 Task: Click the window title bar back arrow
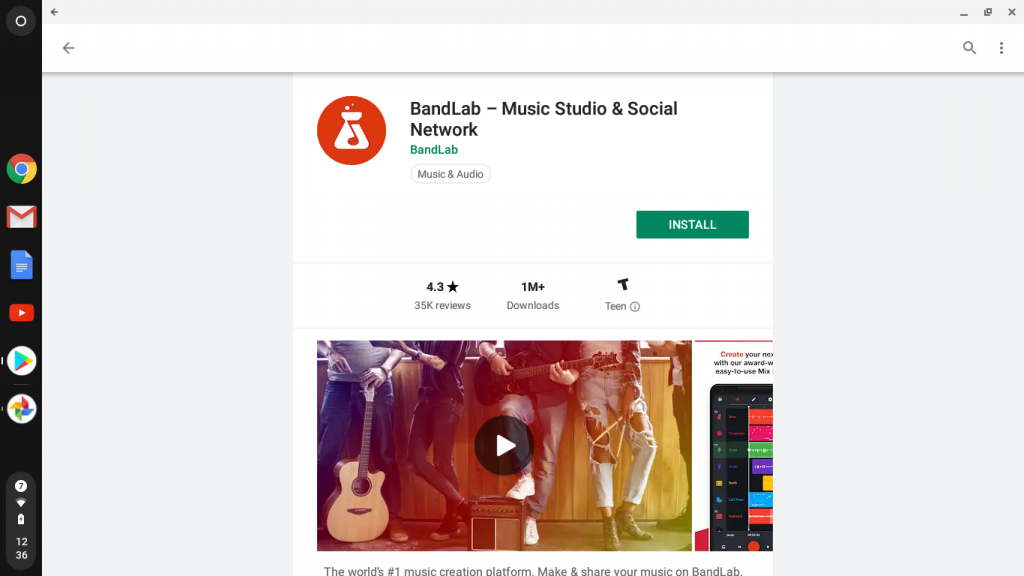54,12
